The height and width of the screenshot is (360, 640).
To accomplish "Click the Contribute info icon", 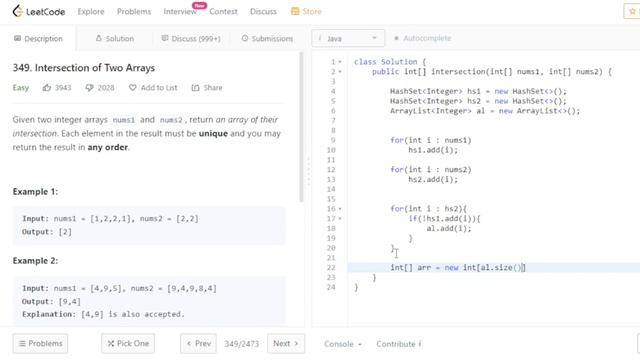I will pyautogui.click(x=420, y=344).
